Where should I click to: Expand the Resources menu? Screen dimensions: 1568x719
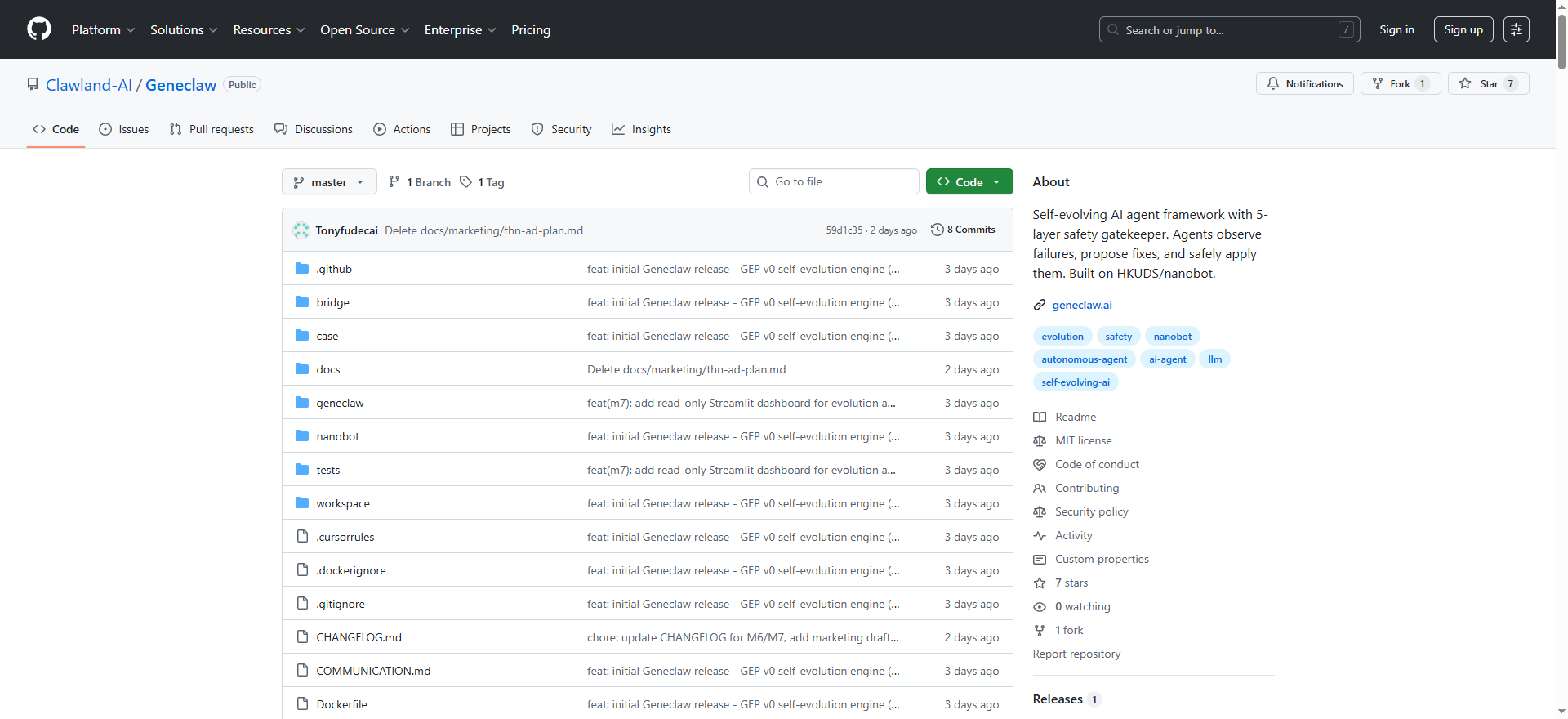(x=269, y=29)
